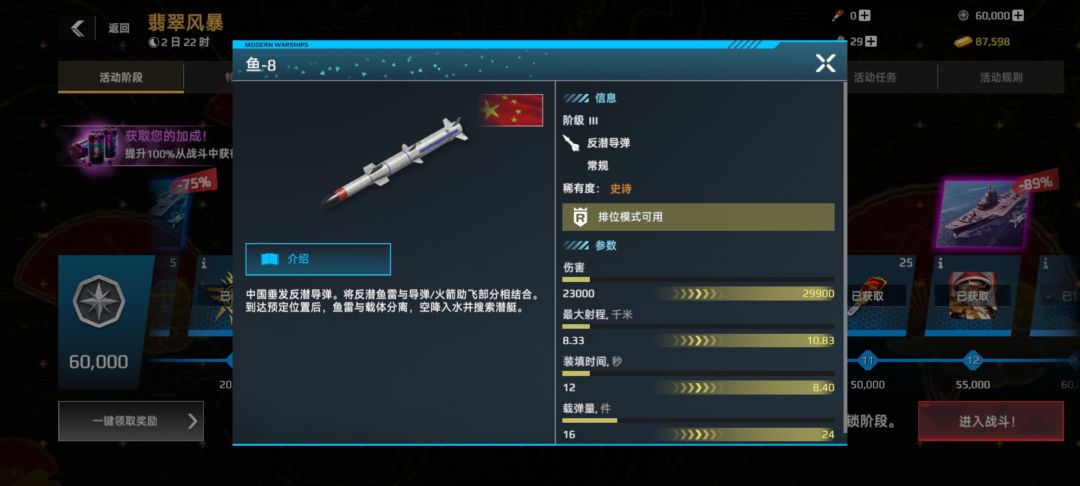Click the plus icon next to 29

click(x=871, y=41)
